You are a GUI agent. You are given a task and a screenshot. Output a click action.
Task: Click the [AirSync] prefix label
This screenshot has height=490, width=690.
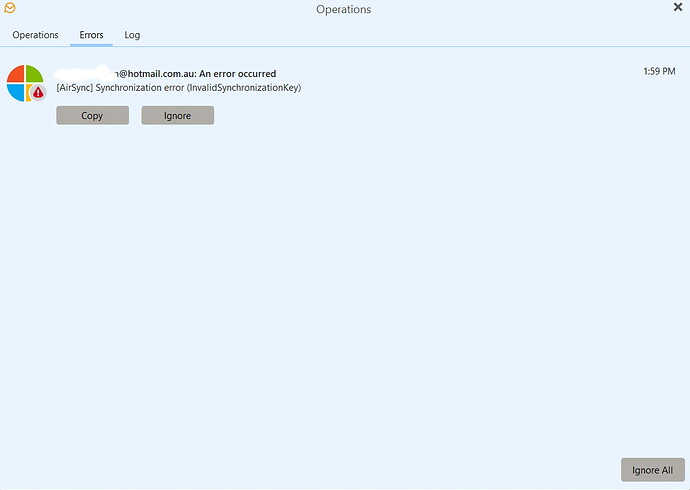[74, 88]
